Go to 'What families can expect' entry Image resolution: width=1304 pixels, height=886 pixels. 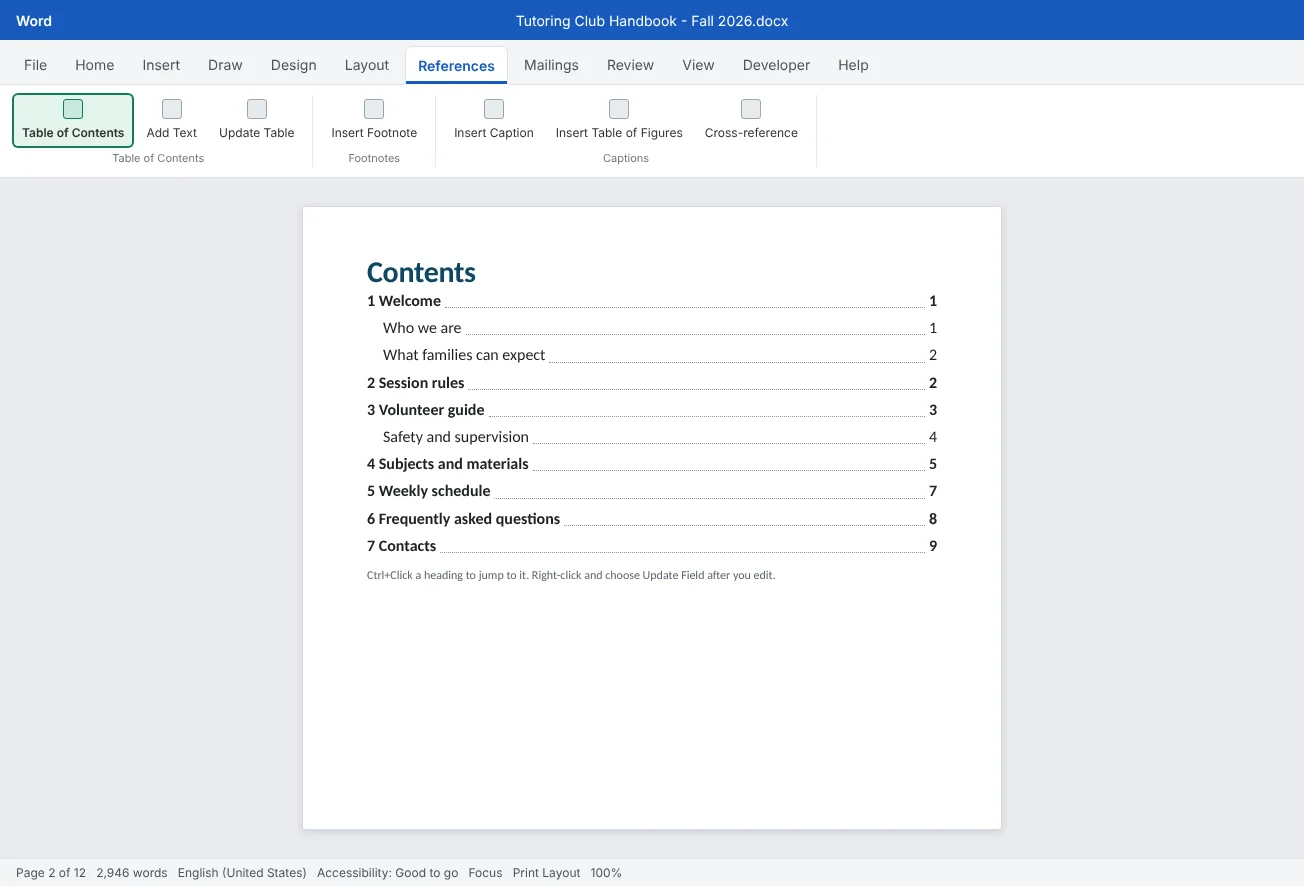point(660,355)
